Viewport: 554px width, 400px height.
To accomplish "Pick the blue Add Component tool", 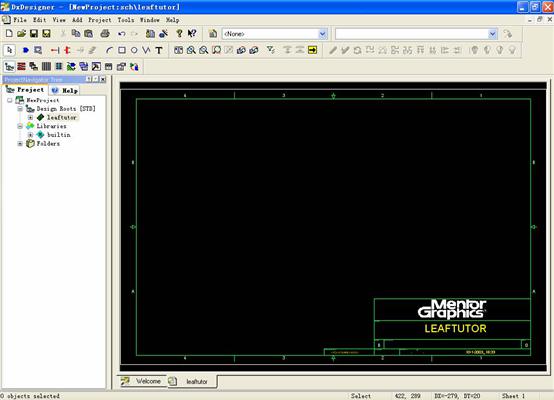I will [x=25, y=50].
